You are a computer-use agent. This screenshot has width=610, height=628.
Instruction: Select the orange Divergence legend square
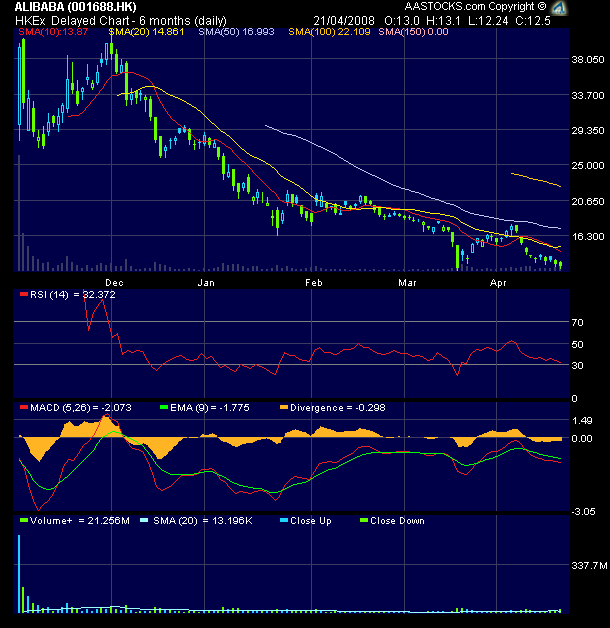[x=283, y=408]
